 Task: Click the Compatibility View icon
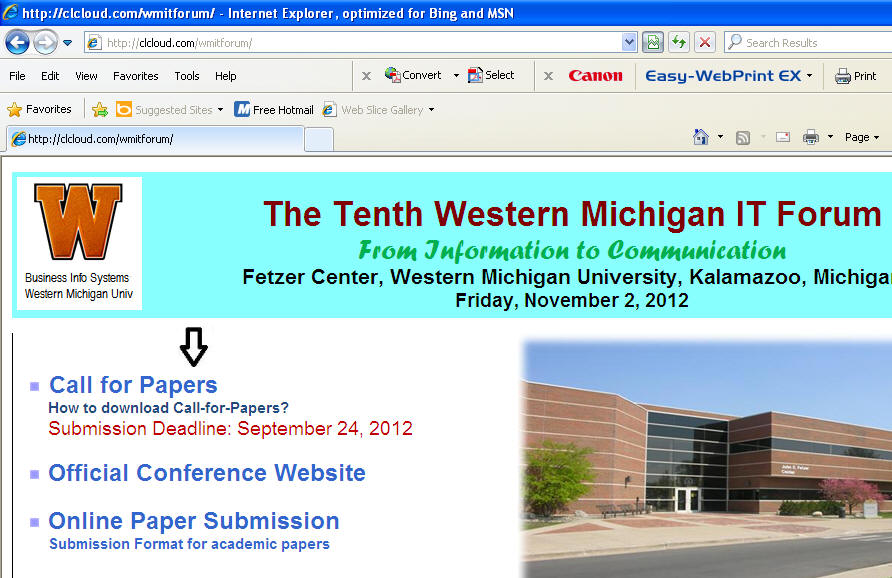[x=653, y=43]
